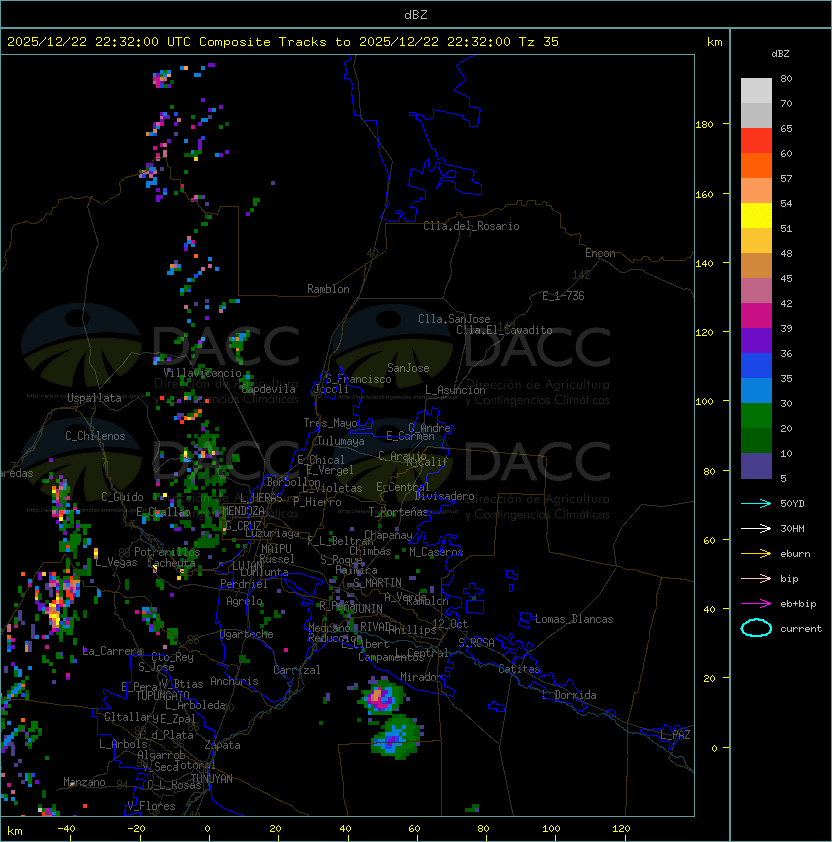Click the 'Ugarteche' label
Viewport: 832px width, 842px height.
pyautogui.click(x=247, y=634)
